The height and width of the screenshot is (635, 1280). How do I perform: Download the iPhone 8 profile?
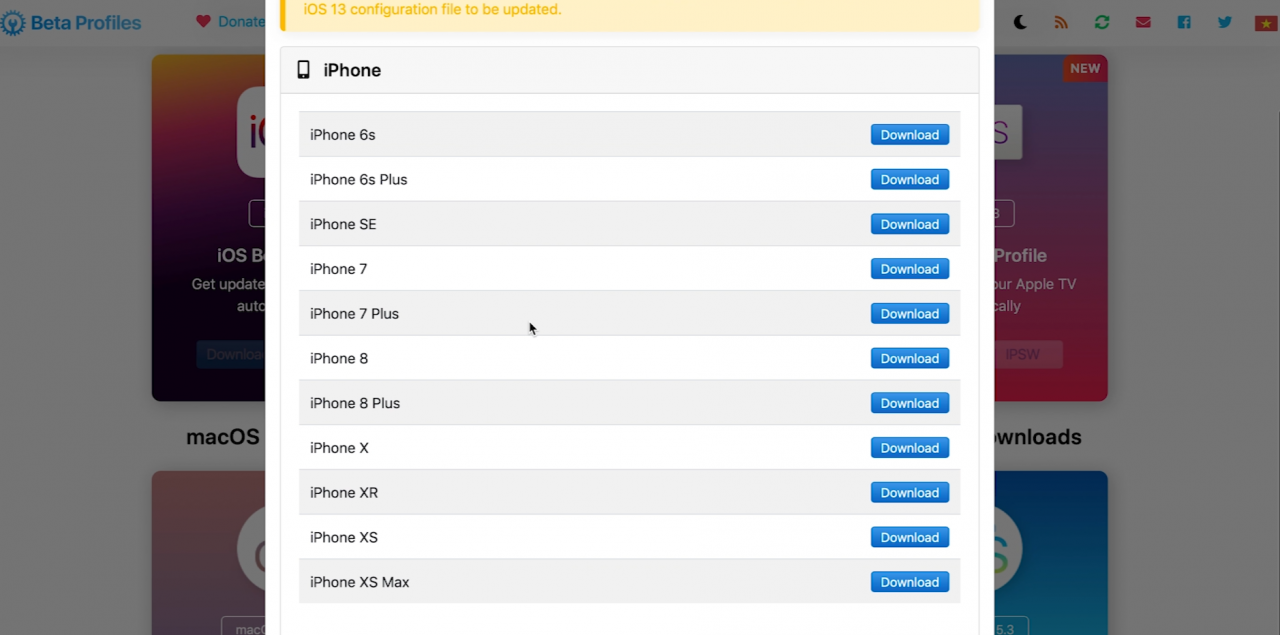point(910,358)
